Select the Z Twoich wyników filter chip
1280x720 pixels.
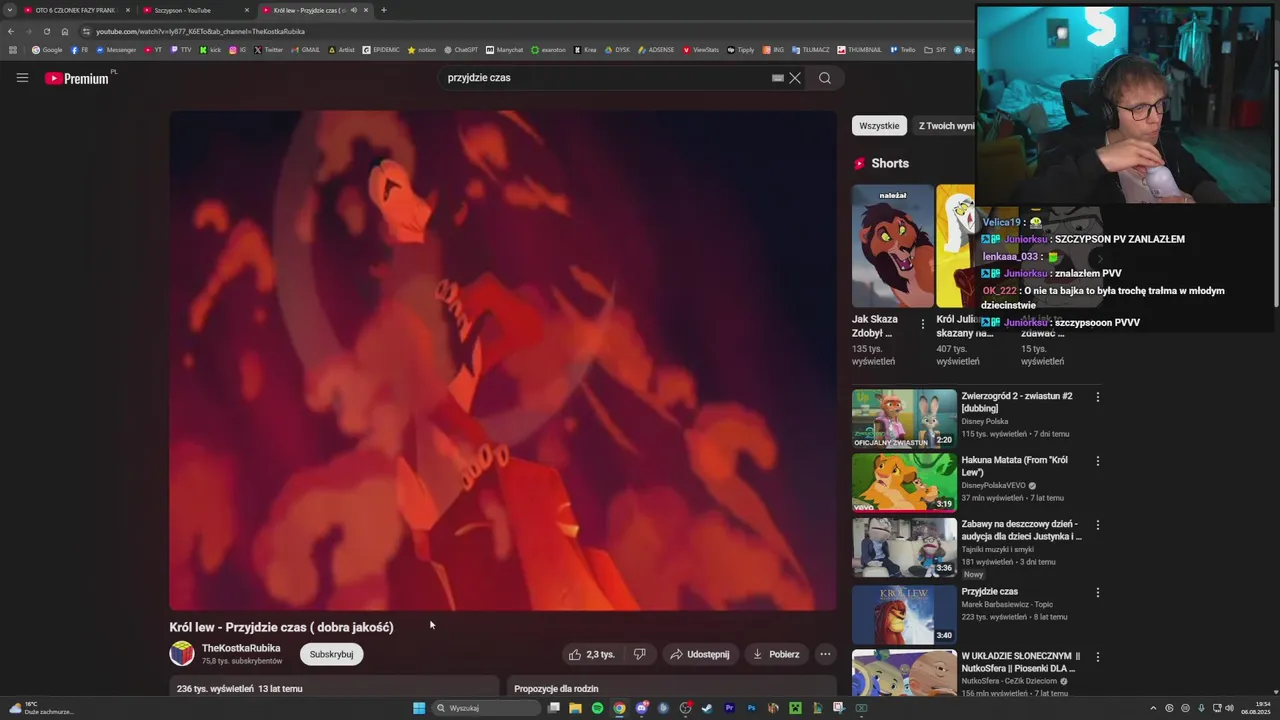[945, 126]
